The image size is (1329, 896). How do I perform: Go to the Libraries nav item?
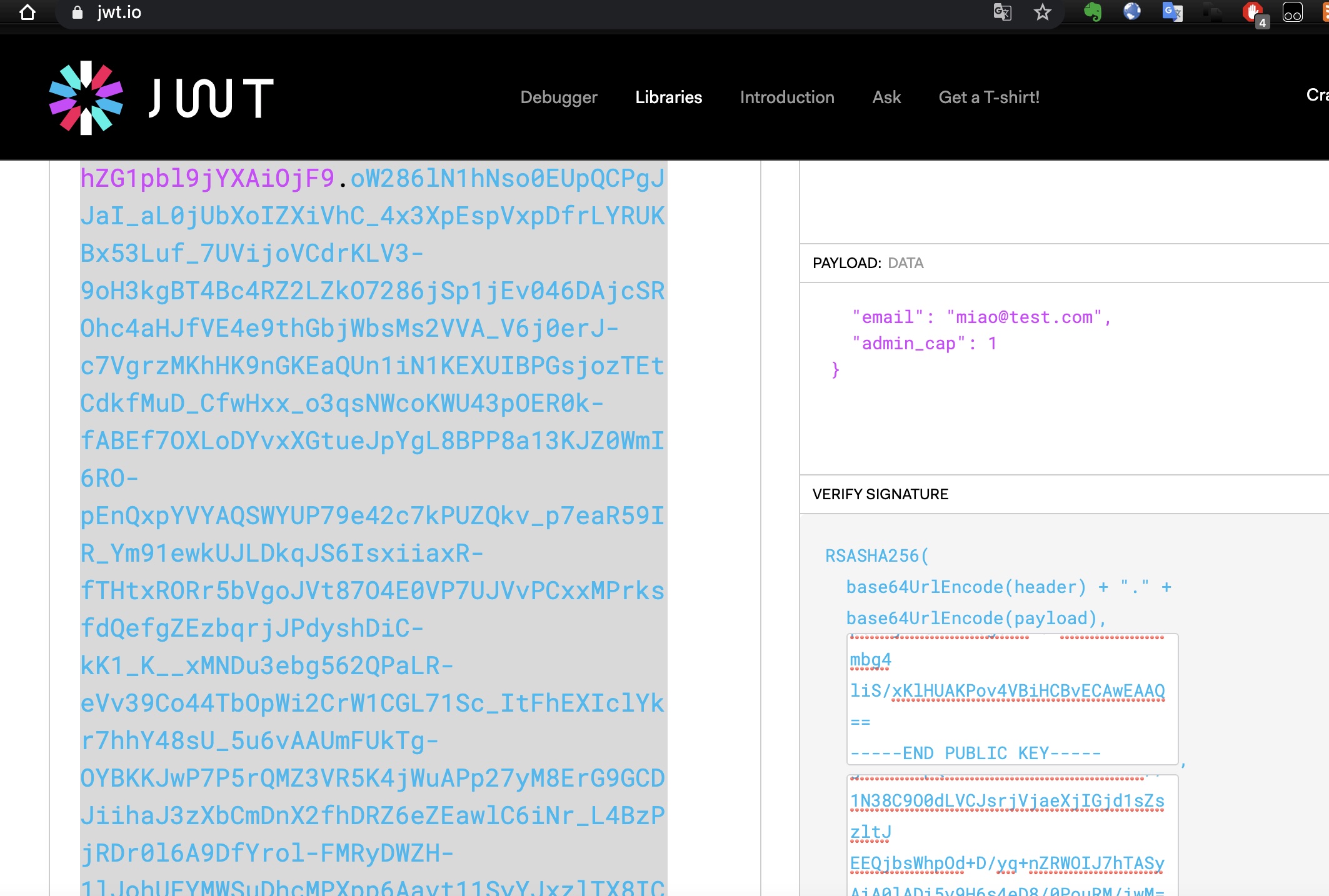[668, 97]
